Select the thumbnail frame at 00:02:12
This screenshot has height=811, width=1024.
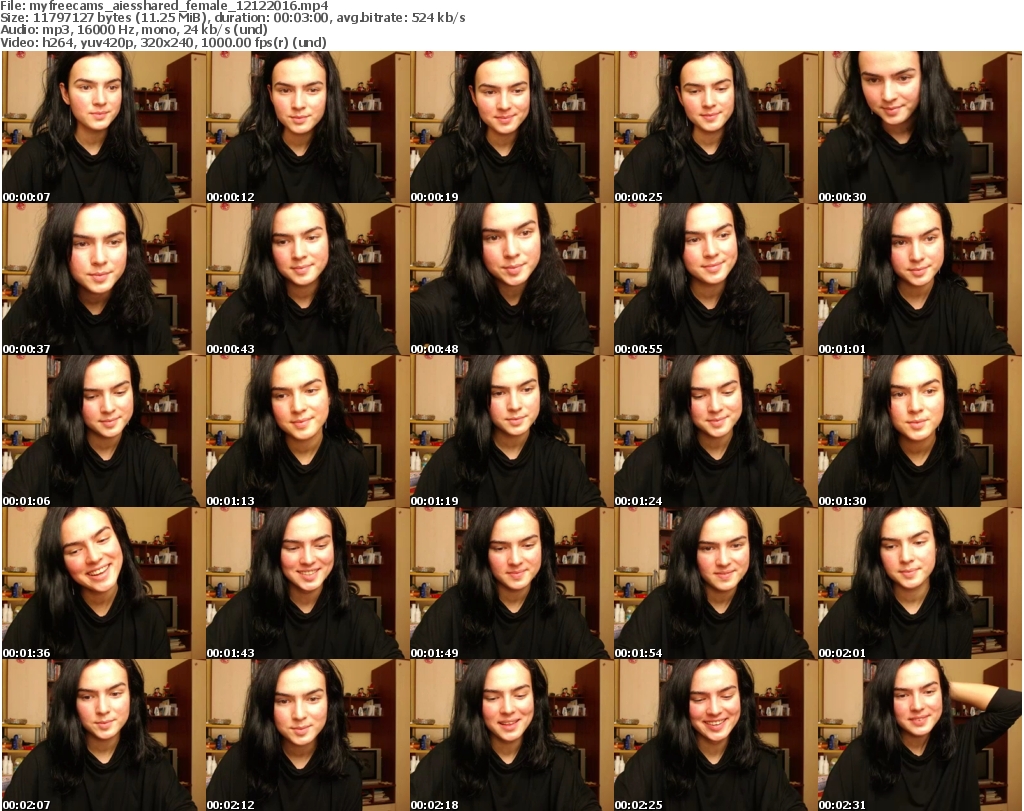pyautogui.click(x=308, y=735)
